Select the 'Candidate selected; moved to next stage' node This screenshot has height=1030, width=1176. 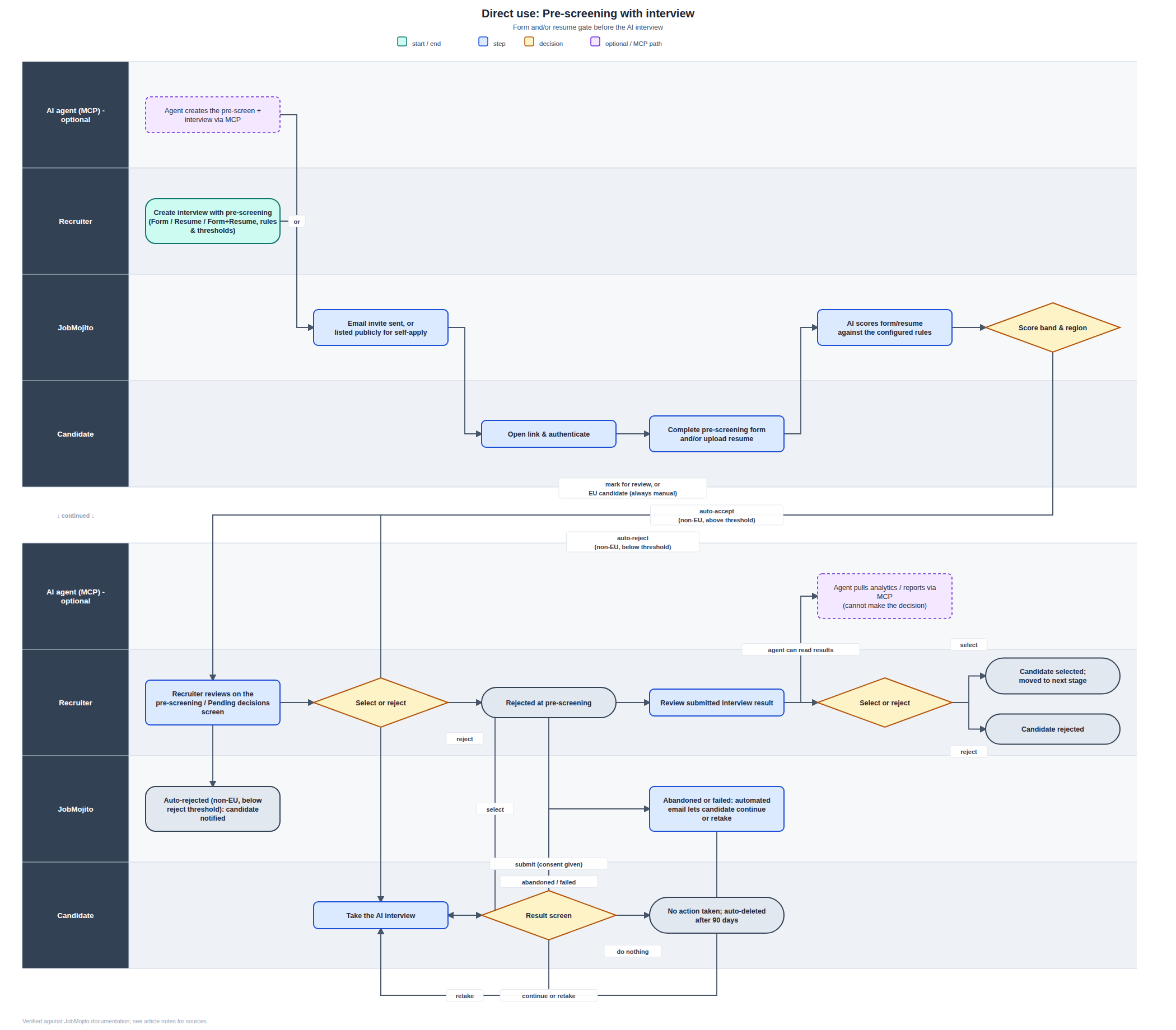pos(1052,676)
